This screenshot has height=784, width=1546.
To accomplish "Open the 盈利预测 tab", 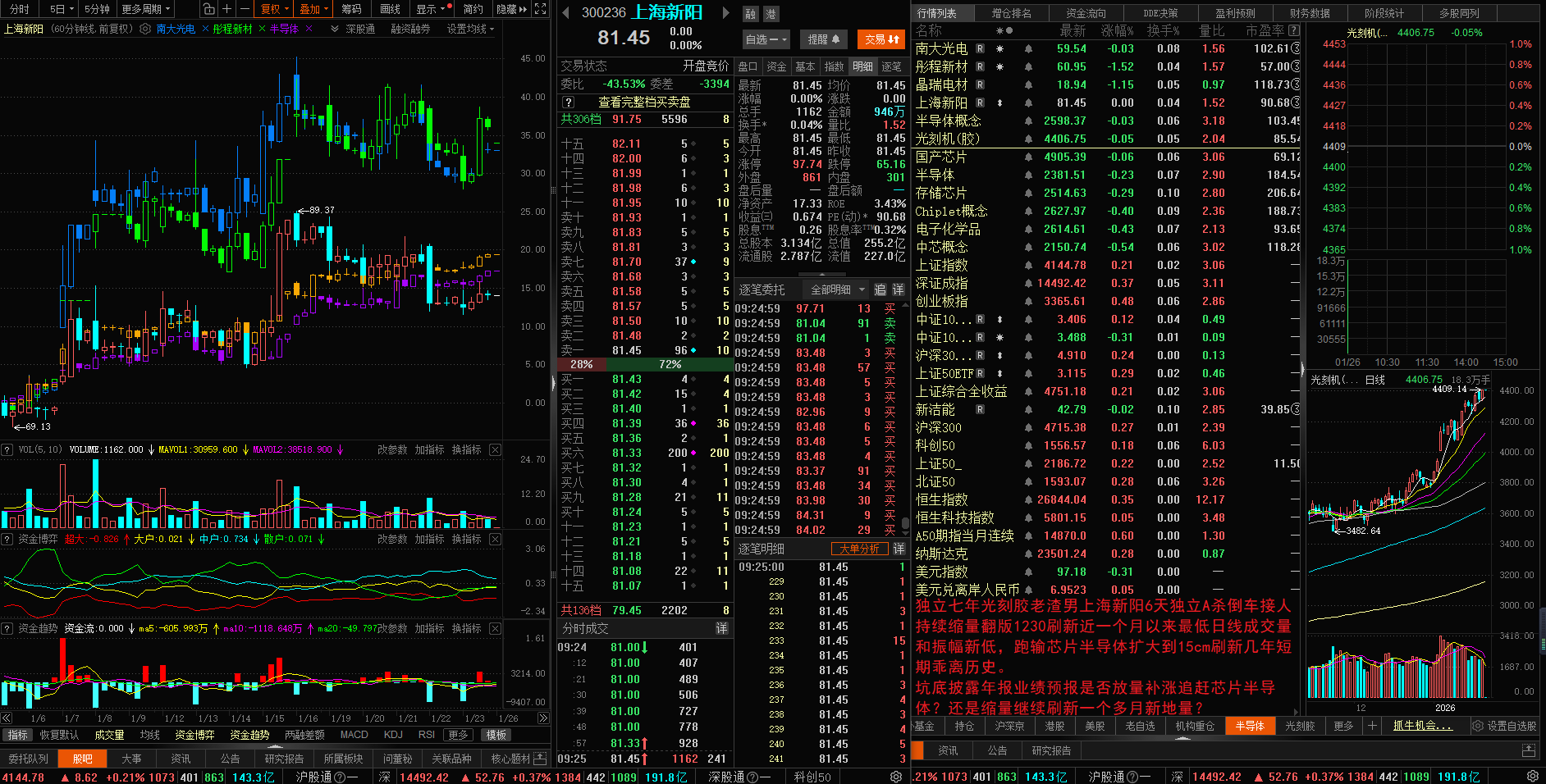I will click(x=1235, y=13).
